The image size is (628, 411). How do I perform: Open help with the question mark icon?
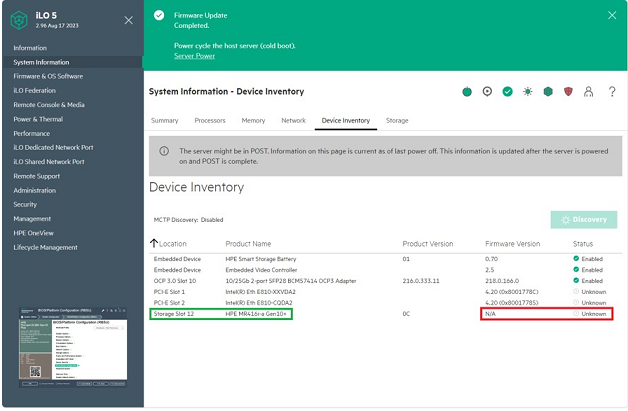click(612, 92)
